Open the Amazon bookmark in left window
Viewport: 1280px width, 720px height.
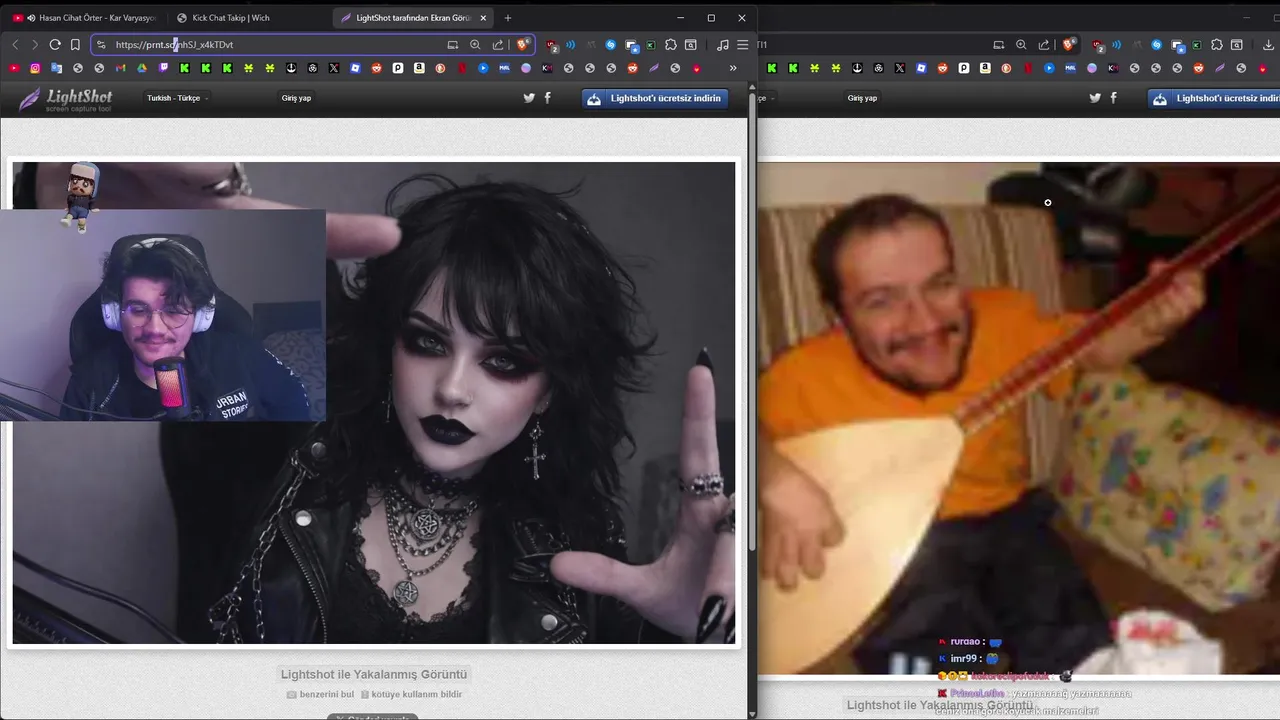point(419,68)
